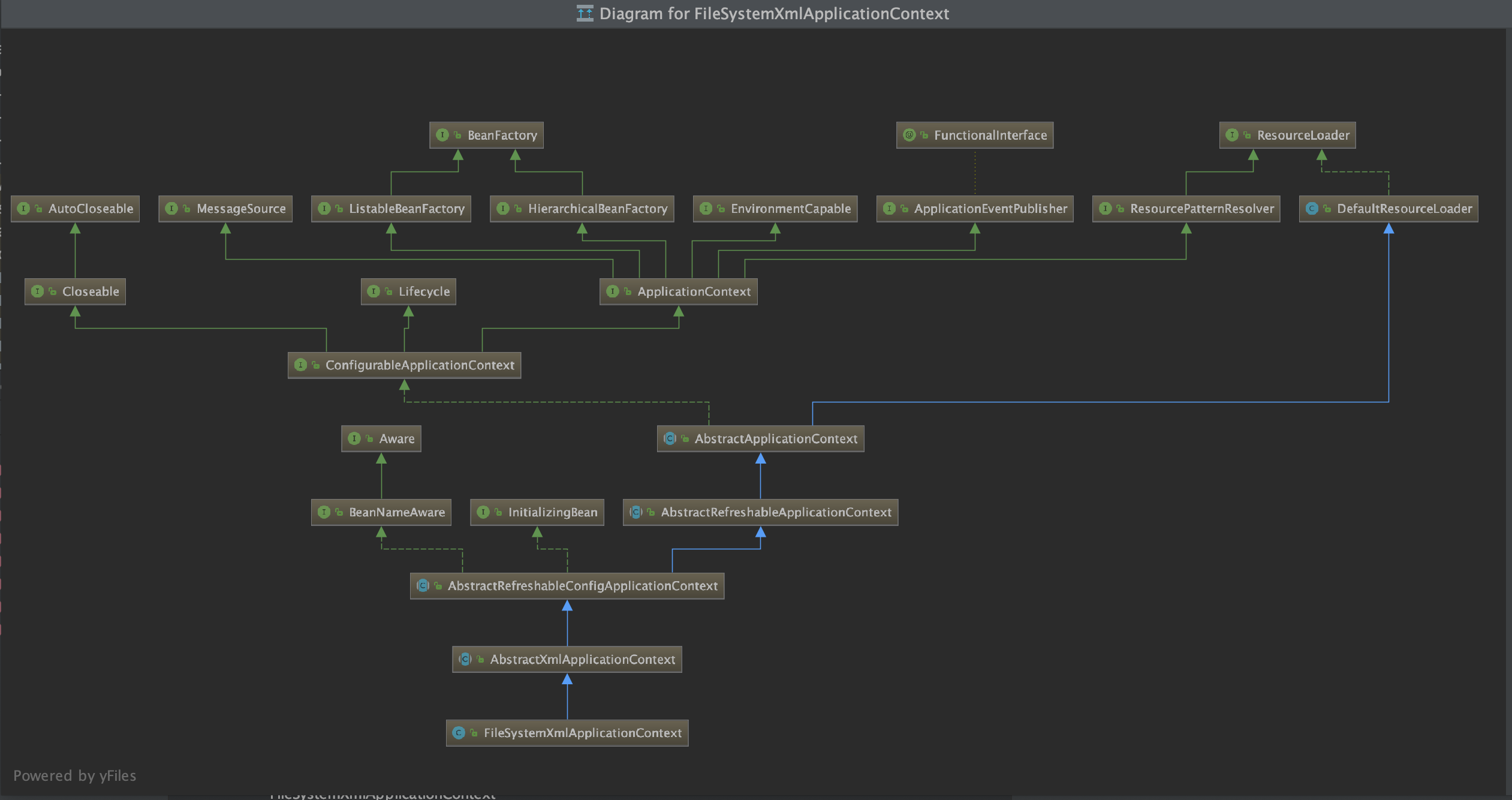Click the interface icon on Aware node

[354, 438]
